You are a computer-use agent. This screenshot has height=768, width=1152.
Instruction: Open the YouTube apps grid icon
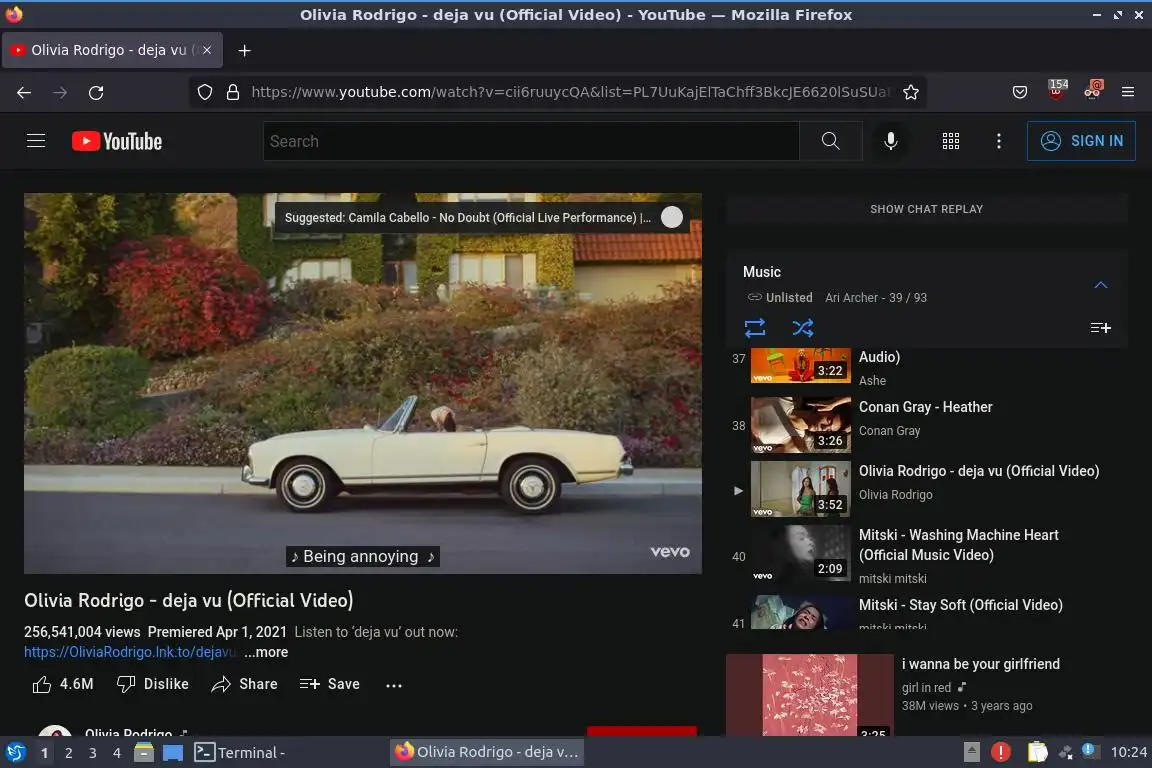951,141
